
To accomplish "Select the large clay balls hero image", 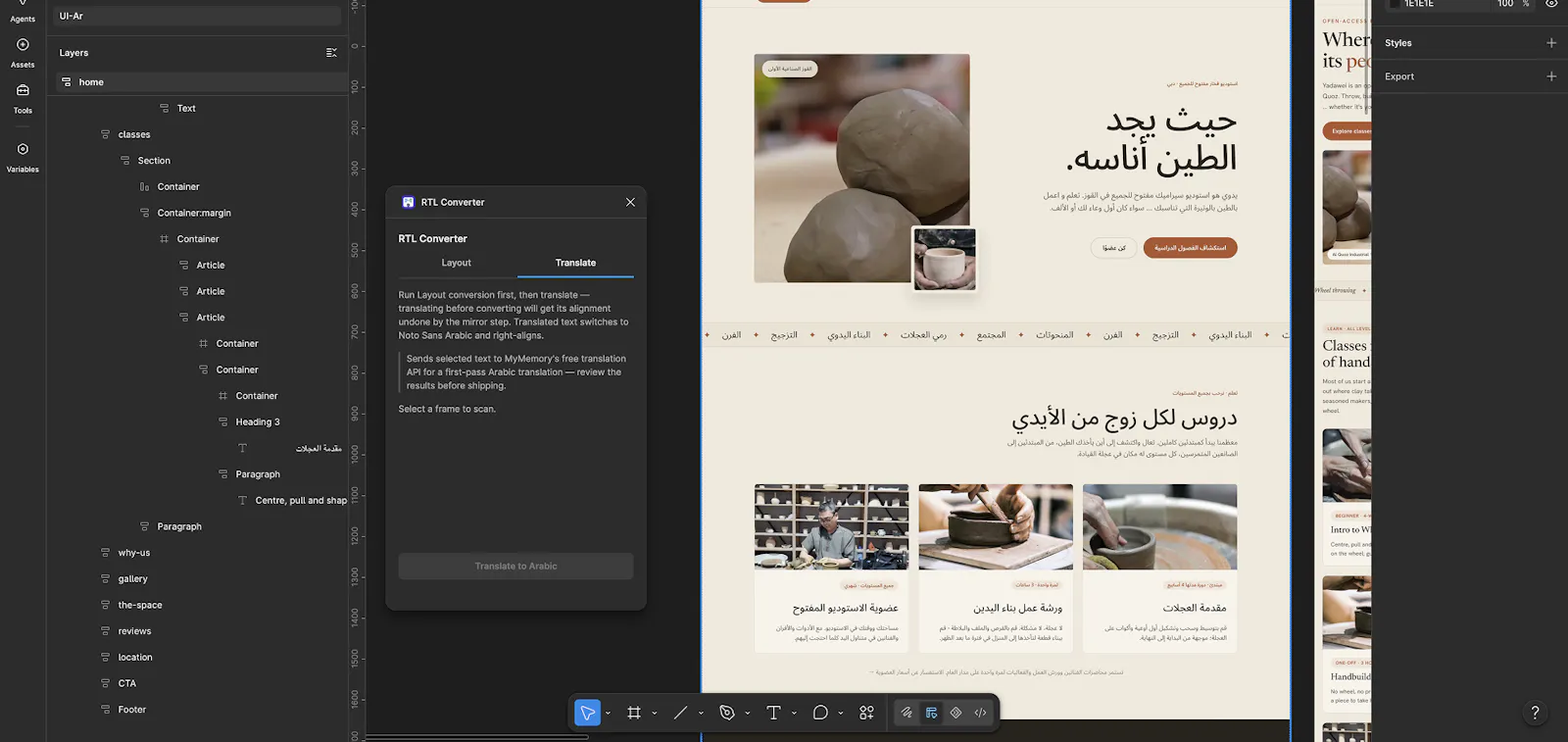I will [x=861, y=169].
